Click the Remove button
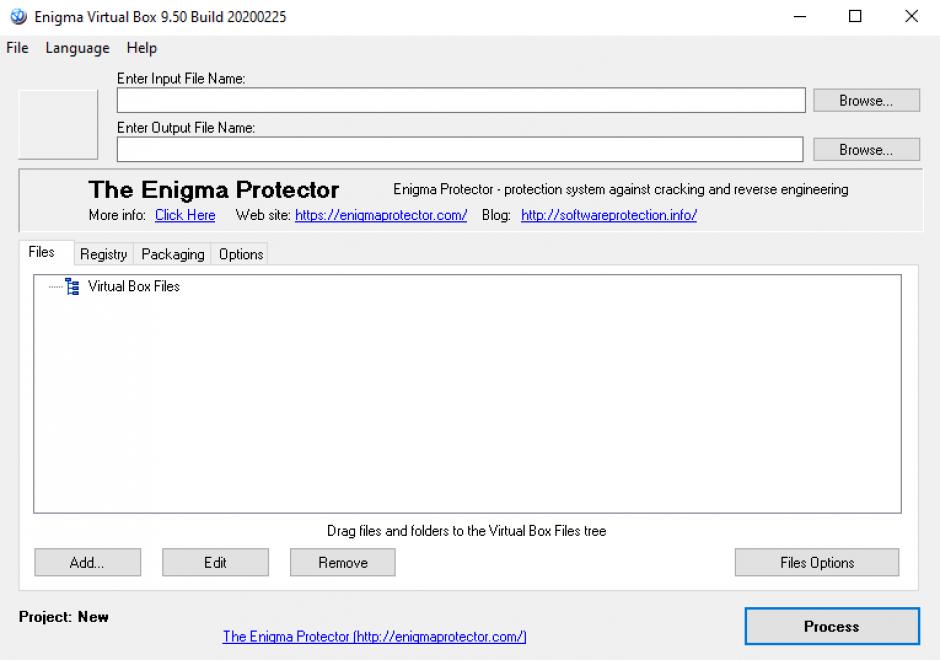This screenshot has height=660, width=940. pos(343,562)
